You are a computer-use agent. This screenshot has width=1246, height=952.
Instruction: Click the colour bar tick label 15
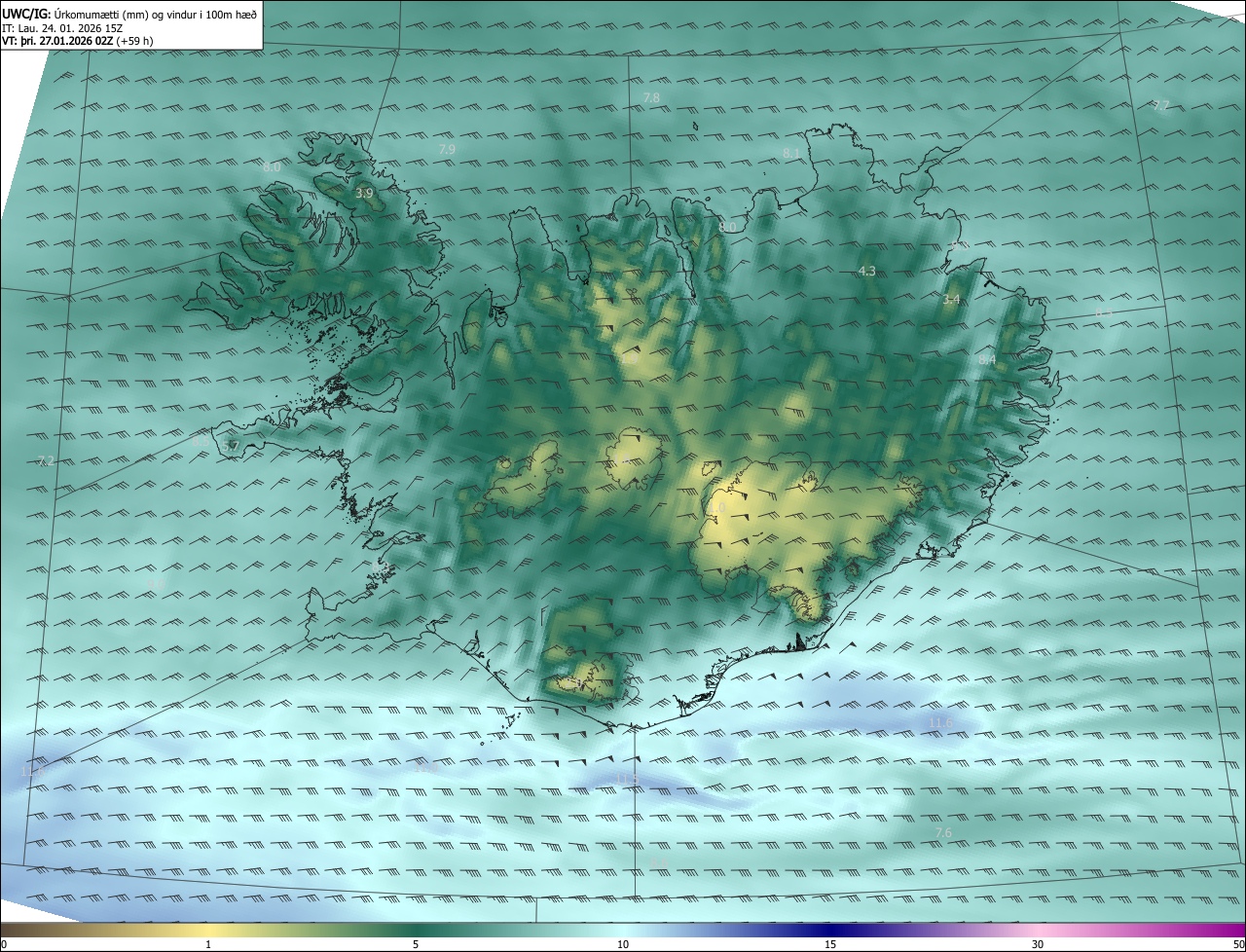point(830,944)
